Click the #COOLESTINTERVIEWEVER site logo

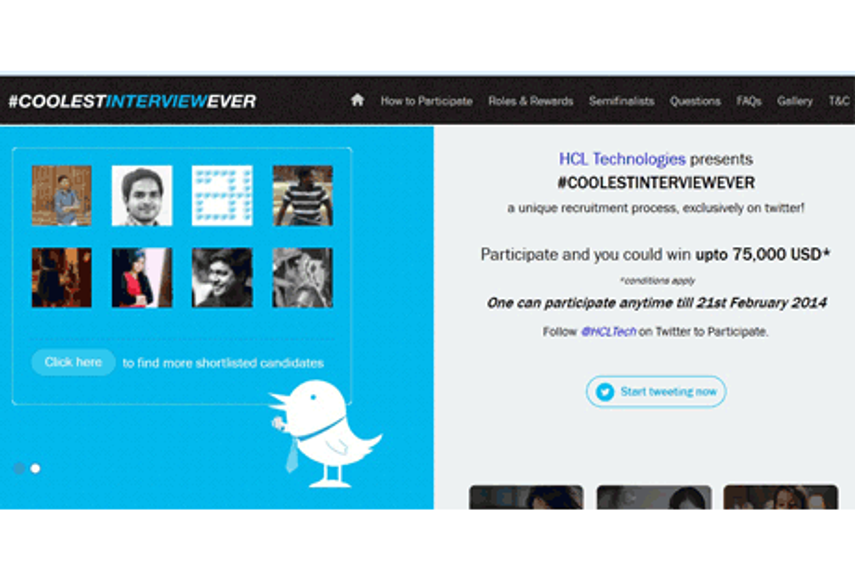pyautogui.click(x=133, y=101)
